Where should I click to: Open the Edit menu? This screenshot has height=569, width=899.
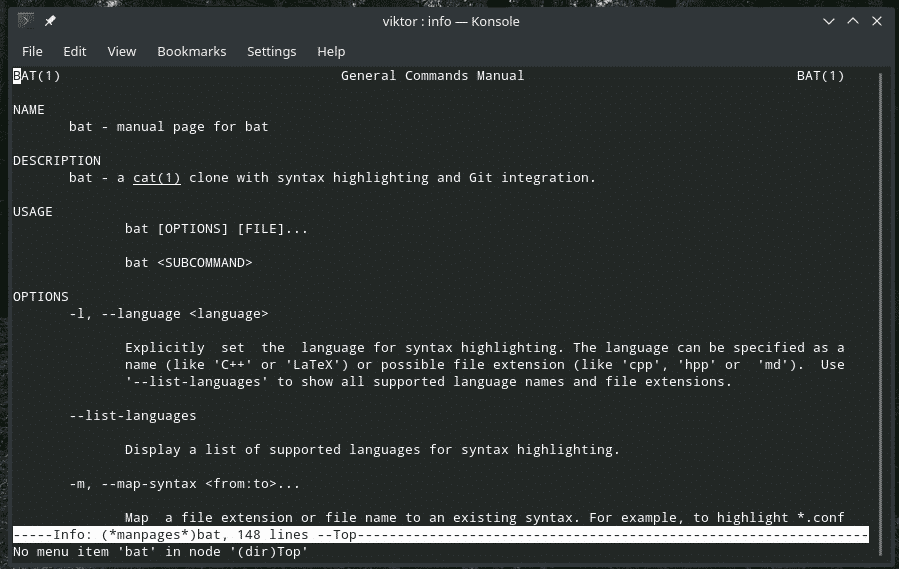tap(75, 51)
